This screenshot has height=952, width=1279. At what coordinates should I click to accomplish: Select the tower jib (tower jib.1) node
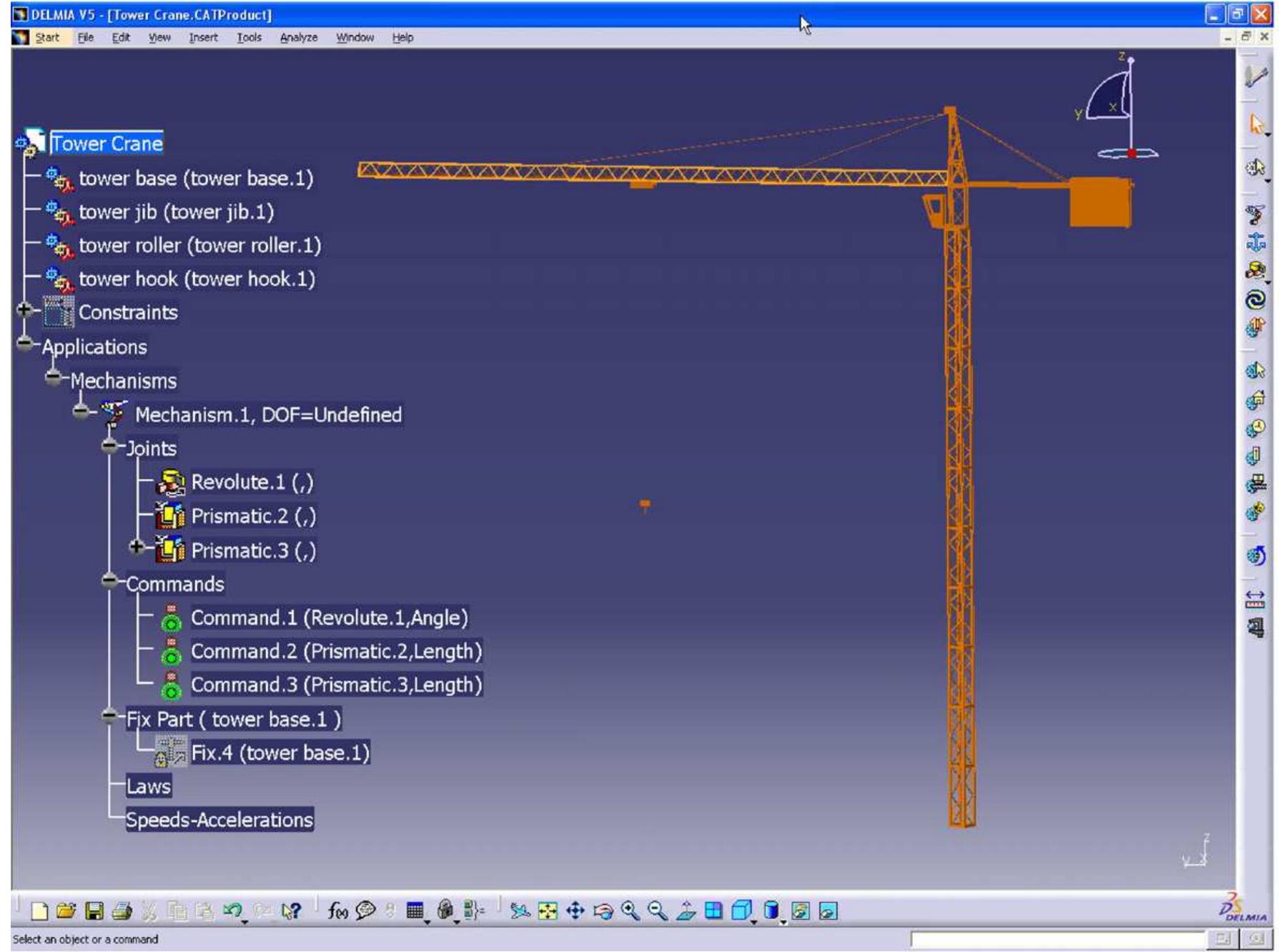[x=176, y=212]
